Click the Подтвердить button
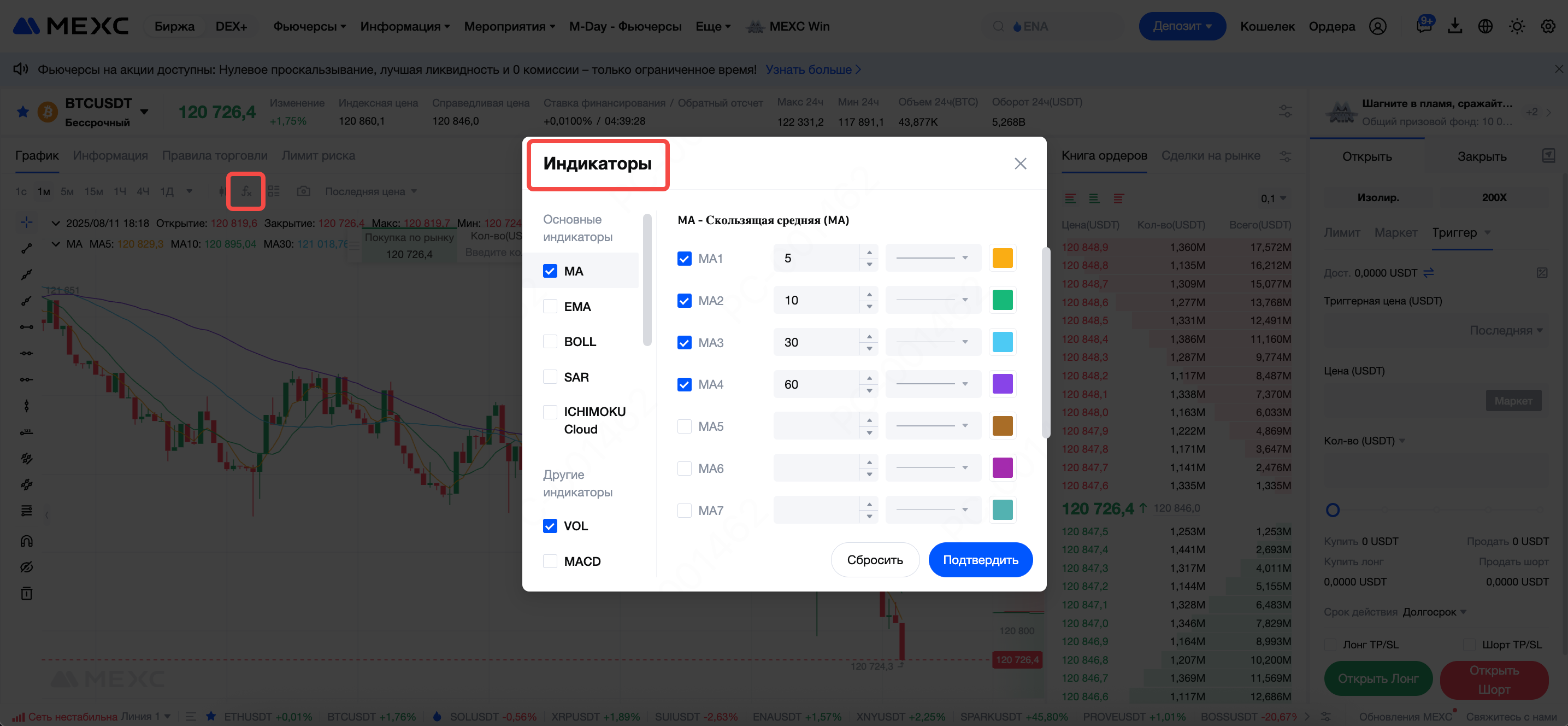1568x726 pixels. click(980, 560)
